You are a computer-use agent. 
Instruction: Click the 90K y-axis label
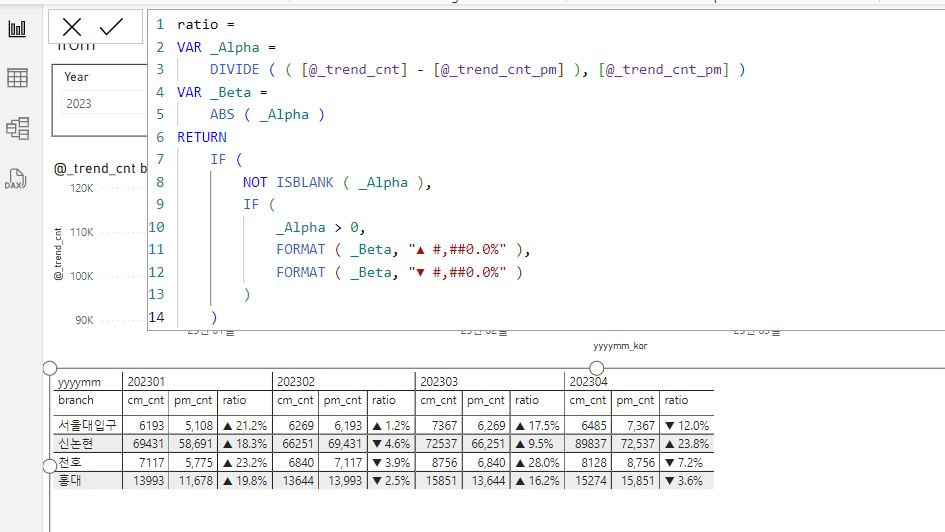(84, 320)
